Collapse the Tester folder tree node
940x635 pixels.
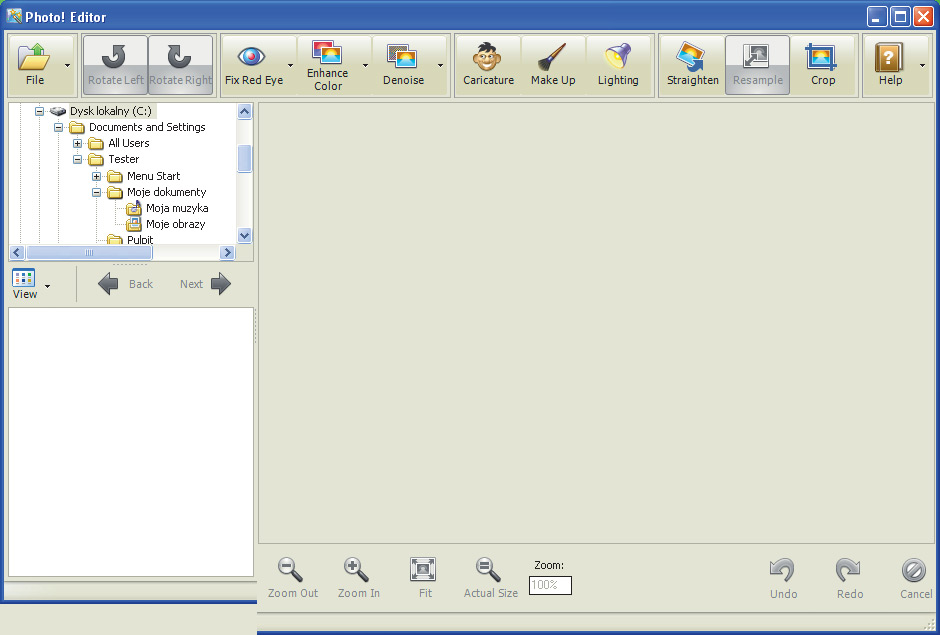78,160
